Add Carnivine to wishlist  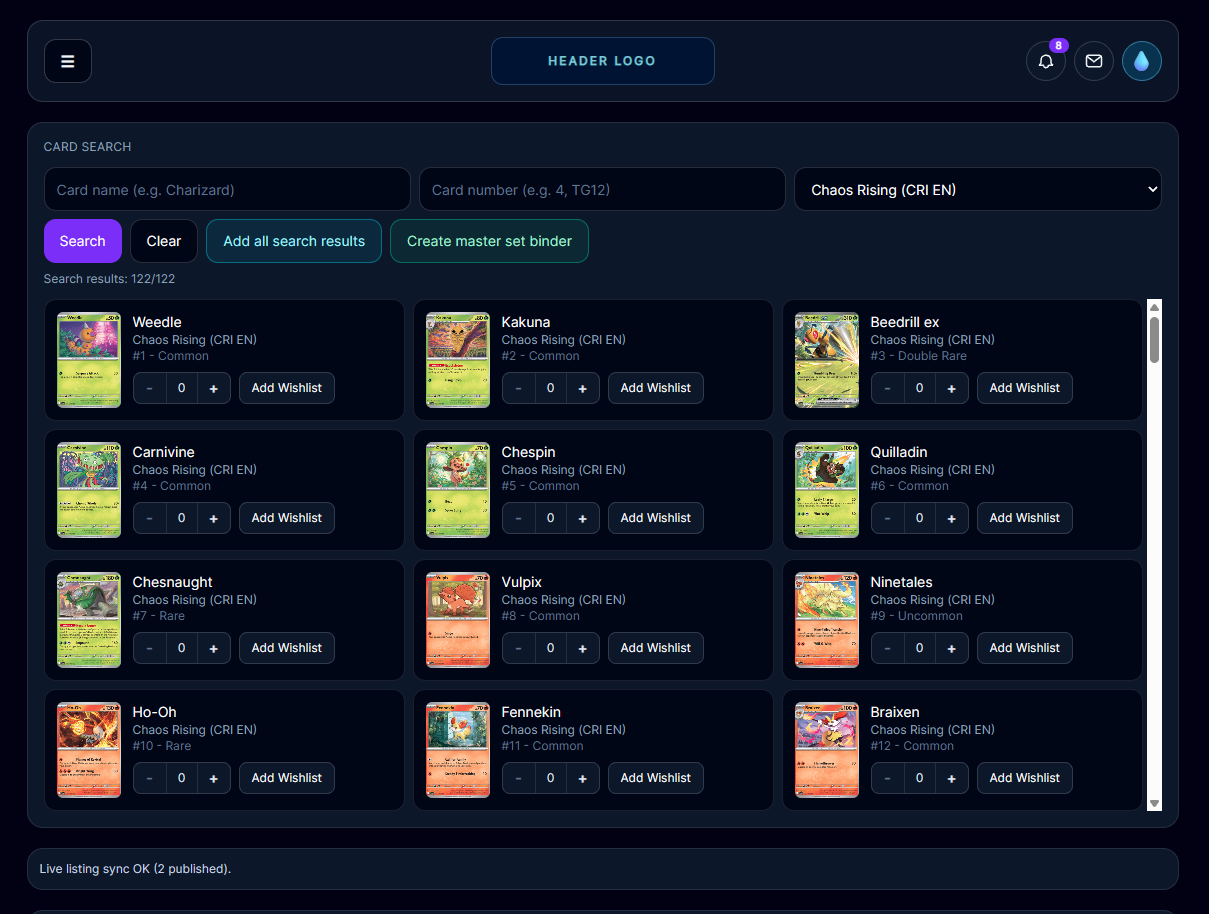pos(287,518)
